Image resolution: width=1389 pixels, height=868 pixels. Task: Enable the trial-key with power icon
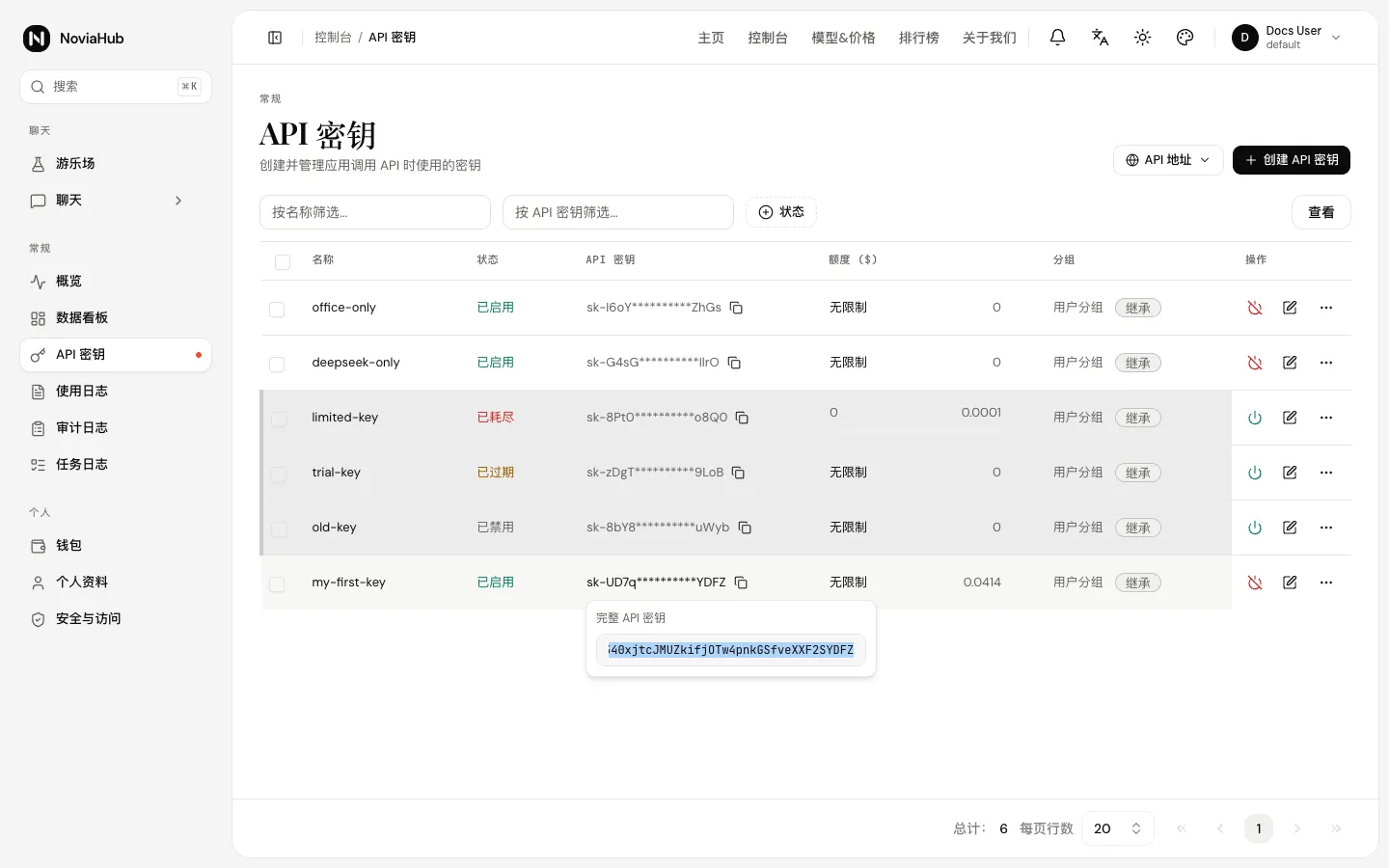click(1255, 473)
